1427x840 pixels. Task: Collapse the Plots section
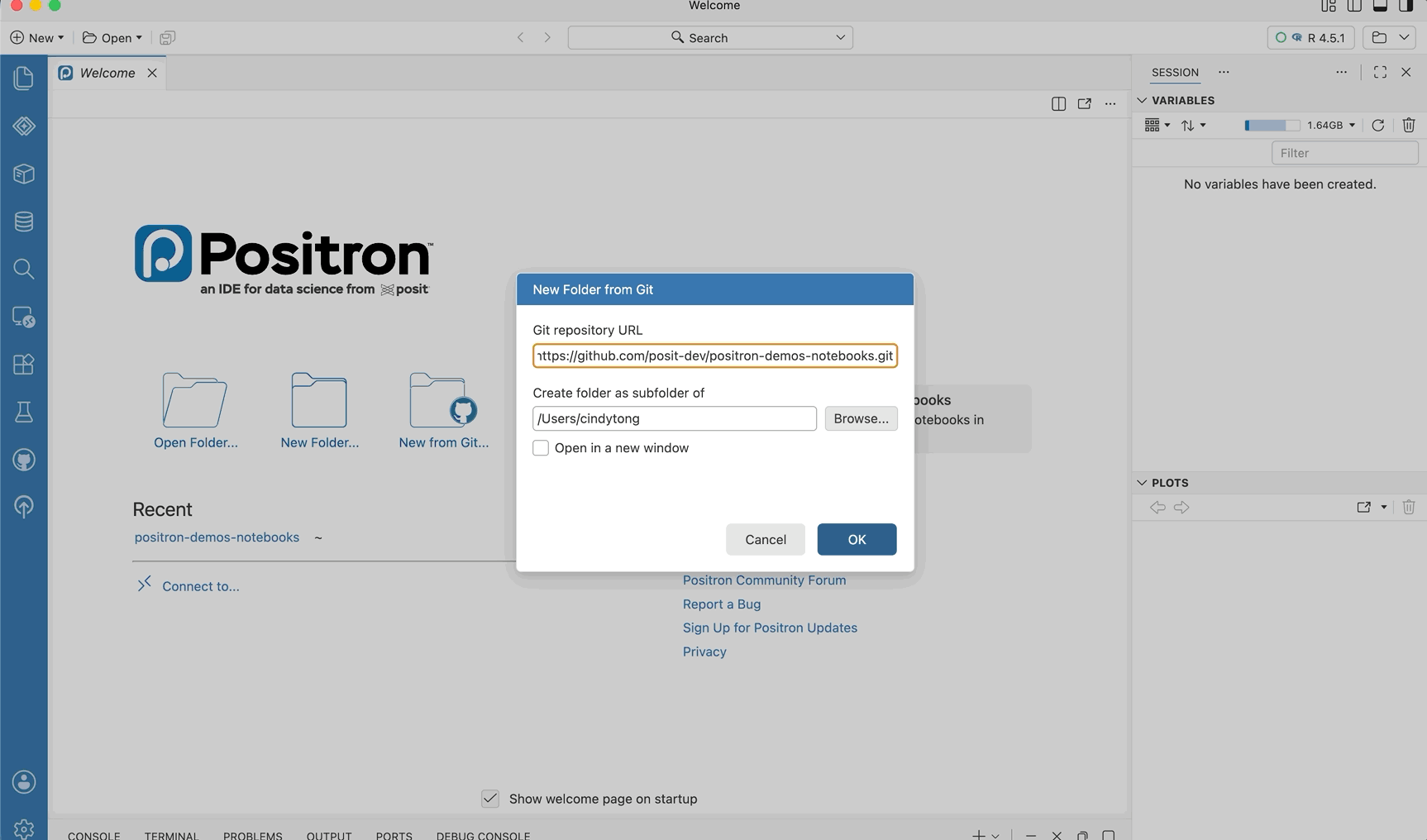click(1143, 483)
